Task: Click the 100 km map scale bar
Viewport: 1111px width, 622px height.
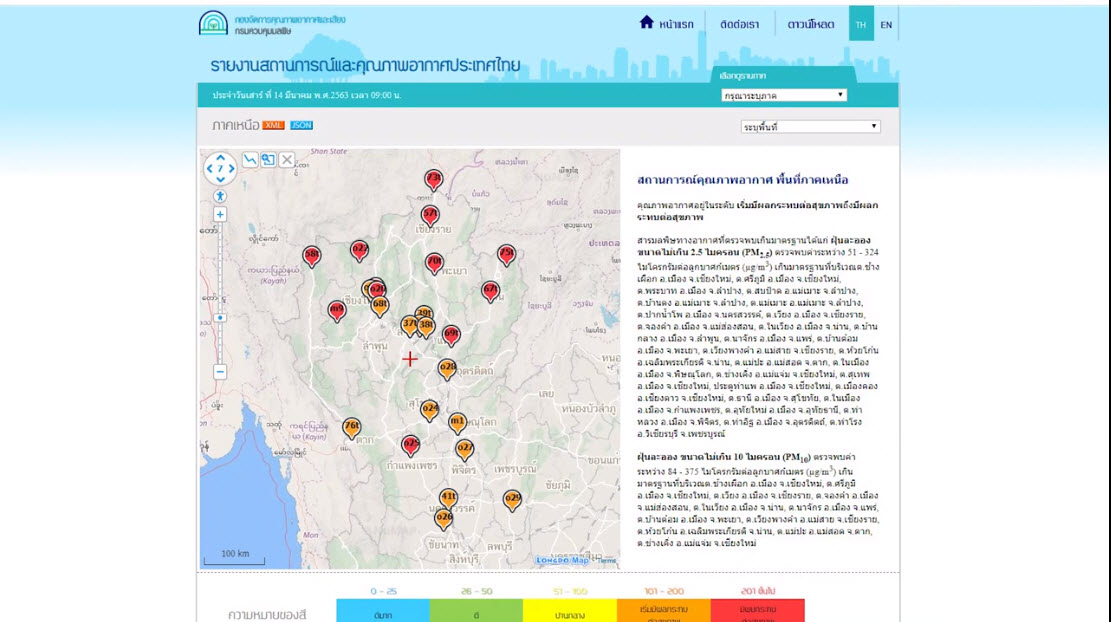Action: click(235, 558)
